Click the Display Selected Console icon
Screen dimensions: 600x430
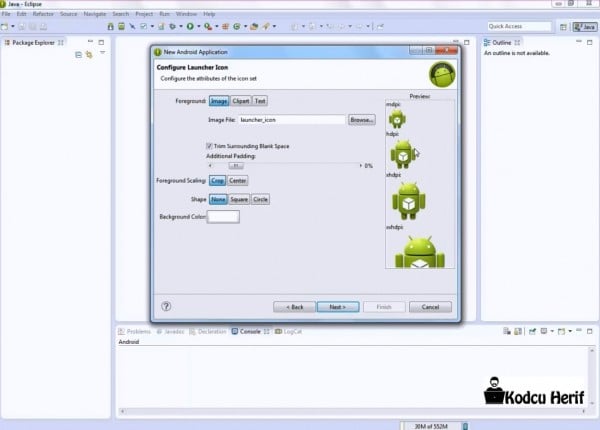pos(544,331)
